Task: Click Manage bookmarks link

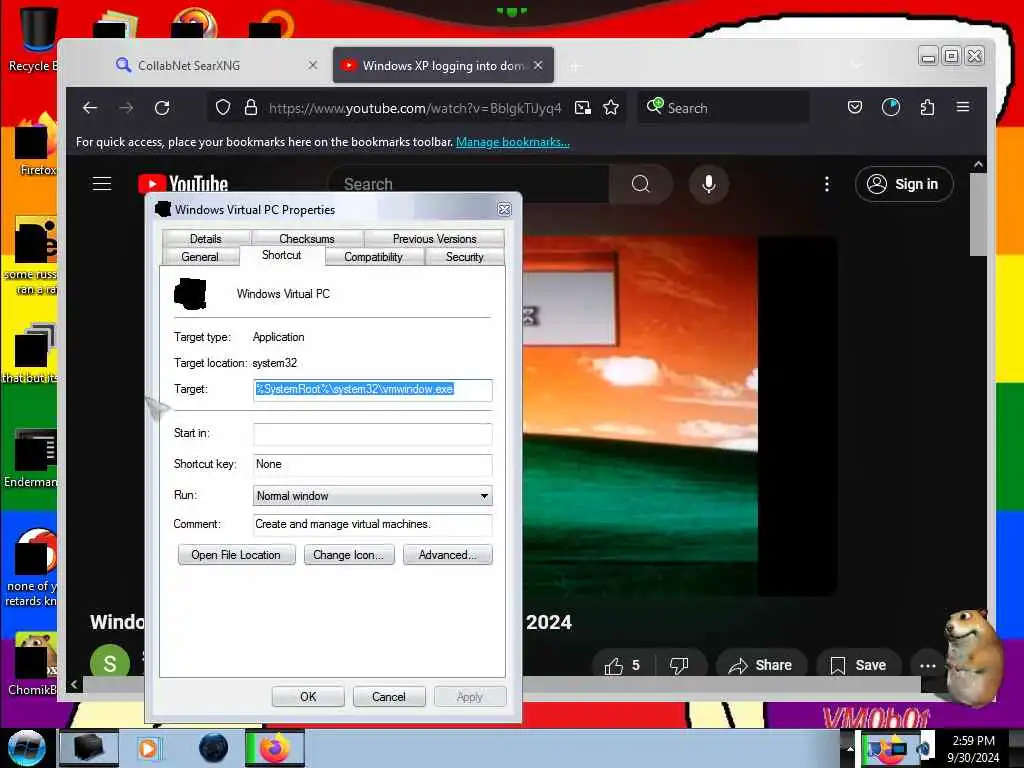Action: 513,142
